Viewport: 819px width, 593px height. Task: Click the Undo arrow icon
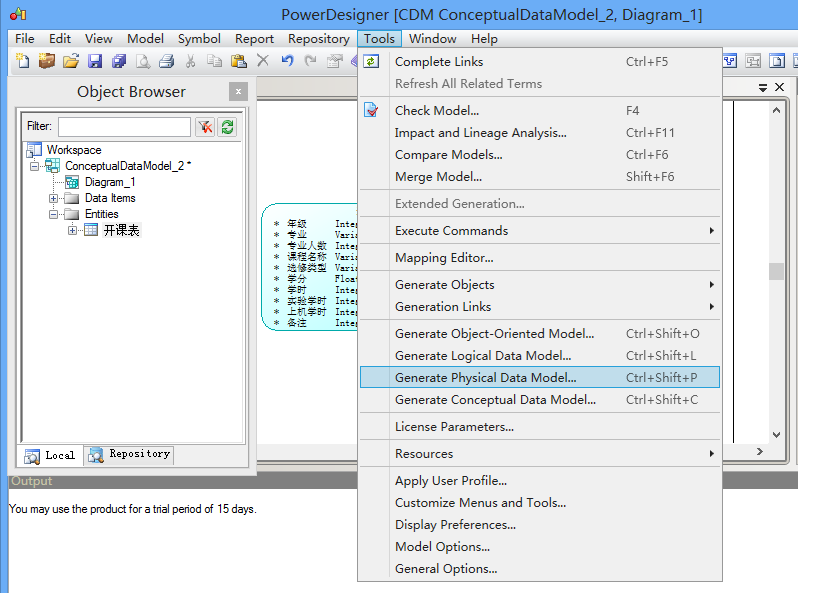[287, 61]
